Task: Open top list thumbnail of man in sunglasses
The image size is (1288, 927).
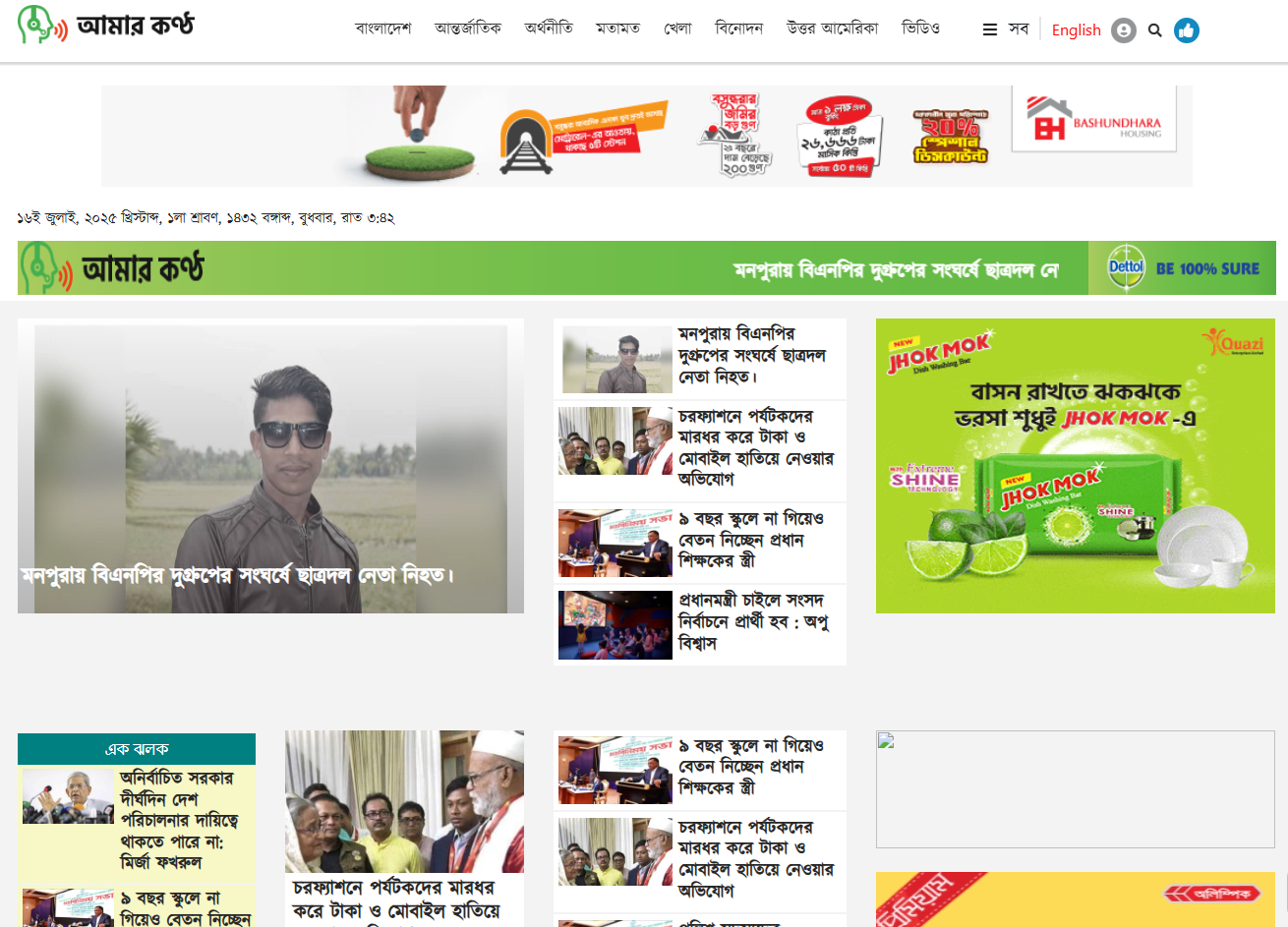Action: 616,359
